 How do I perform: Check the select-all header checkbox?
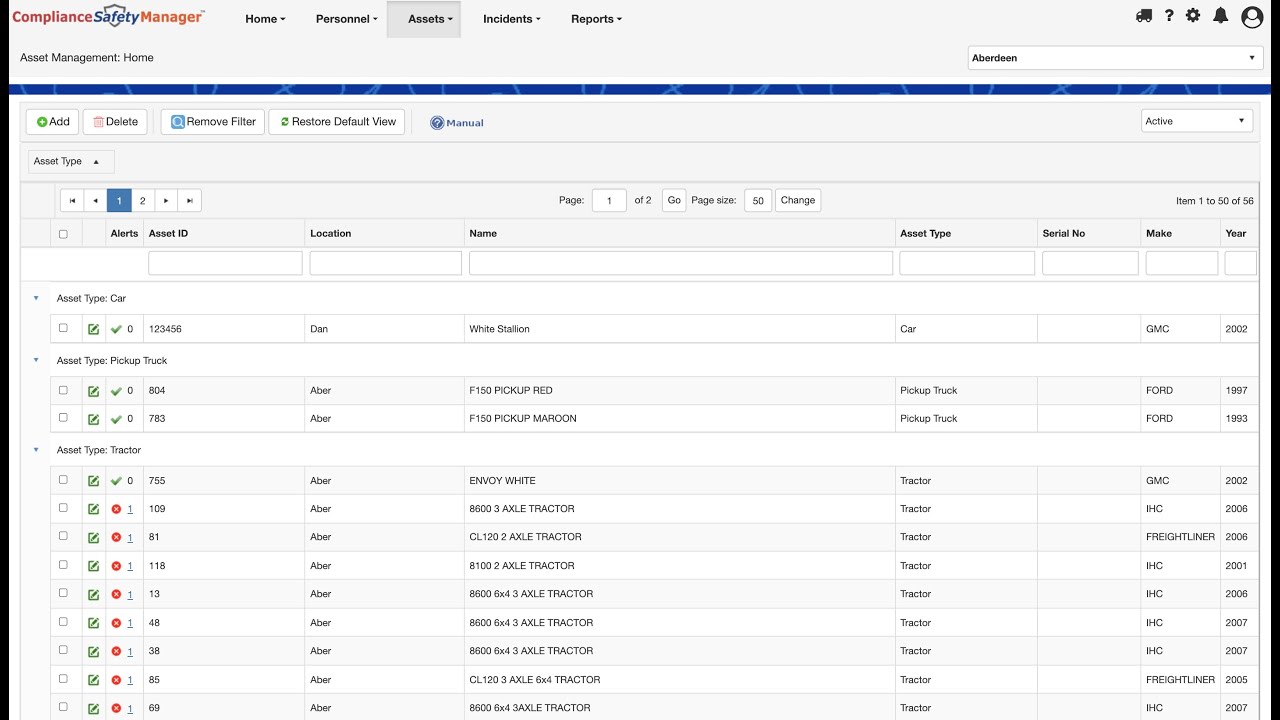click(x=63, y=234)
